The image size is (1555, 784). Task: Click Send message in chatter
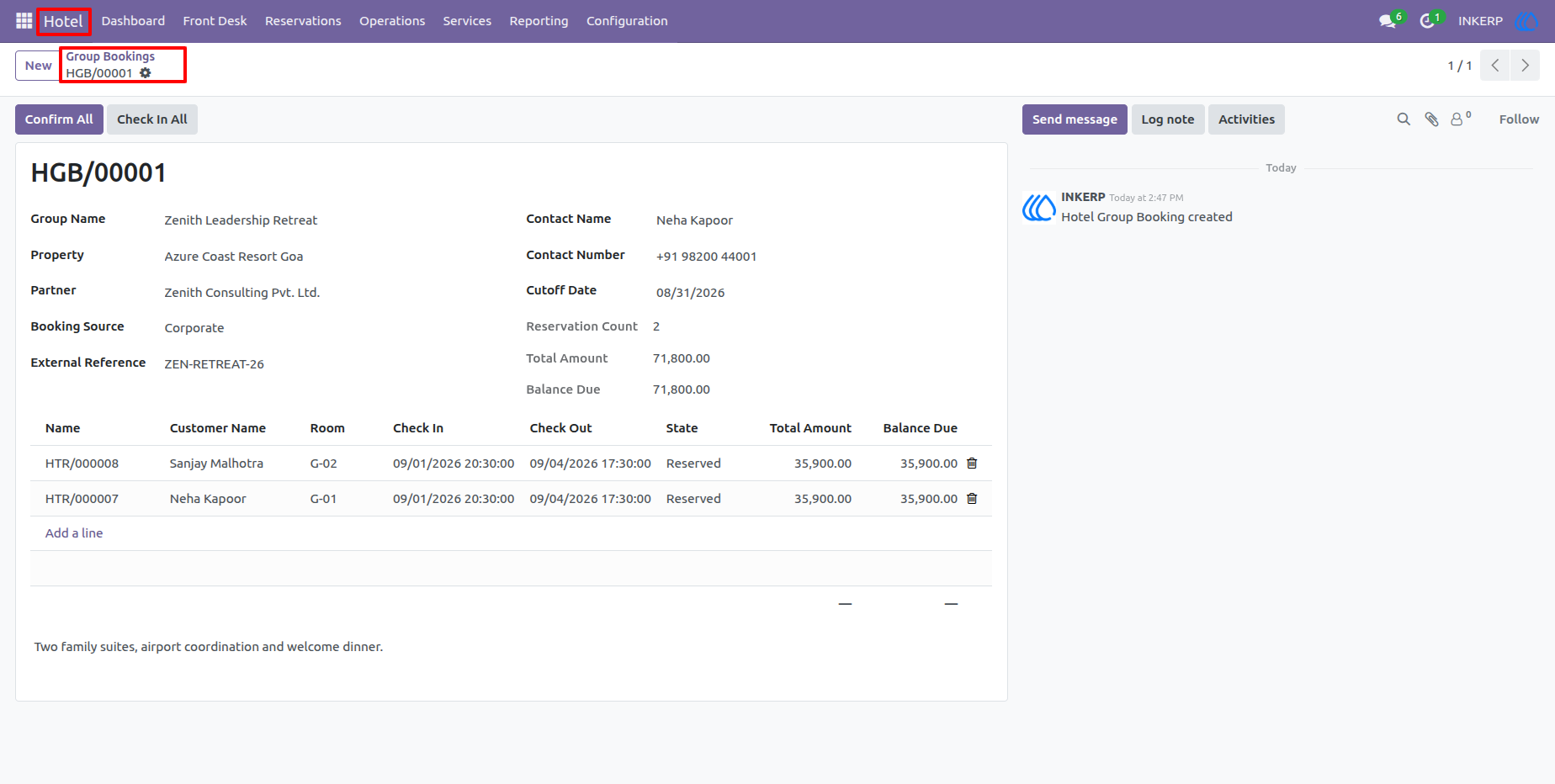coord(1075,119)
